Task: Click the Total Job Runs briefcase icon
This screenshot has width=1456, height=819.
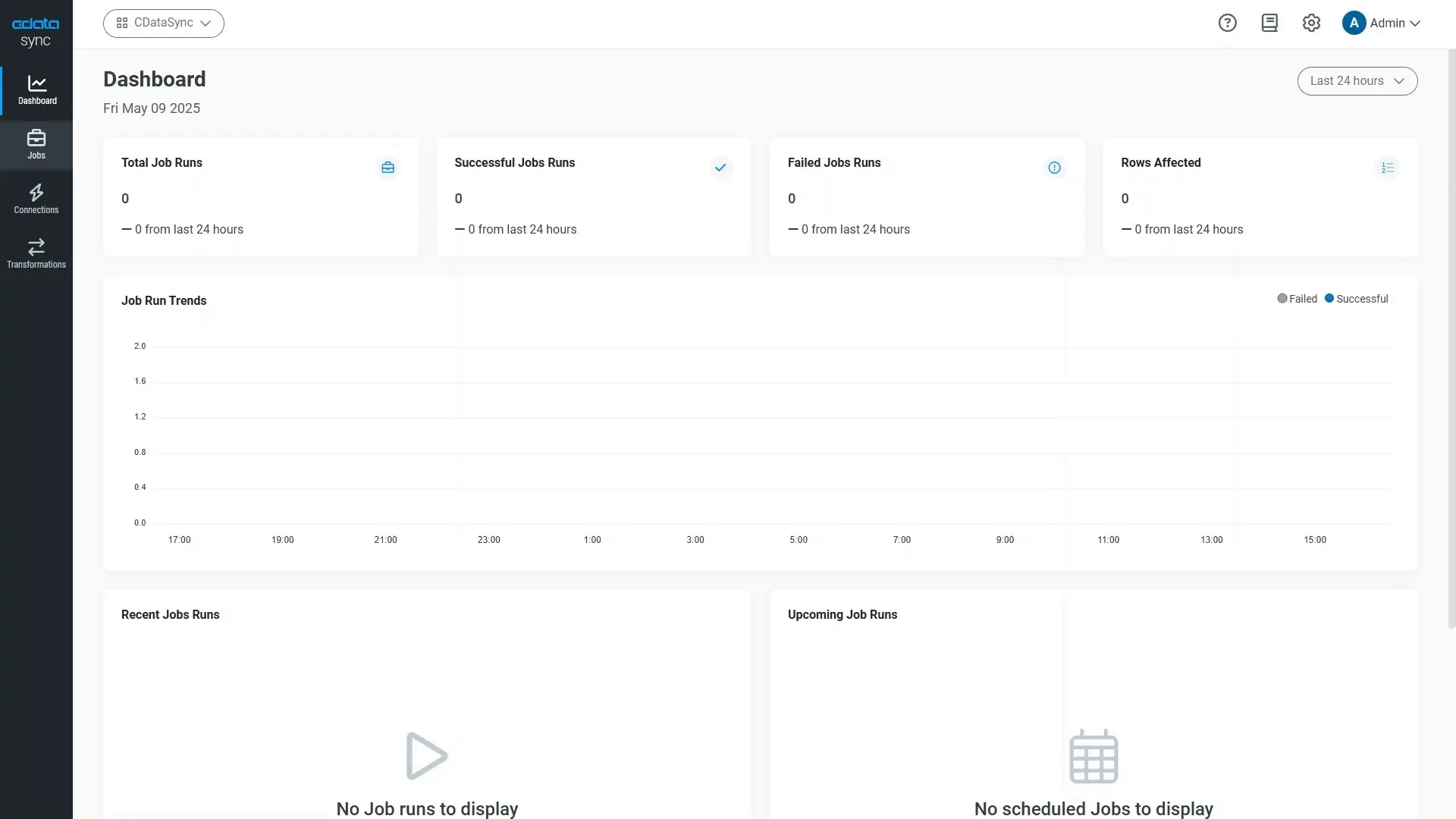Action: pyautogui.click(x=388, y=168)
